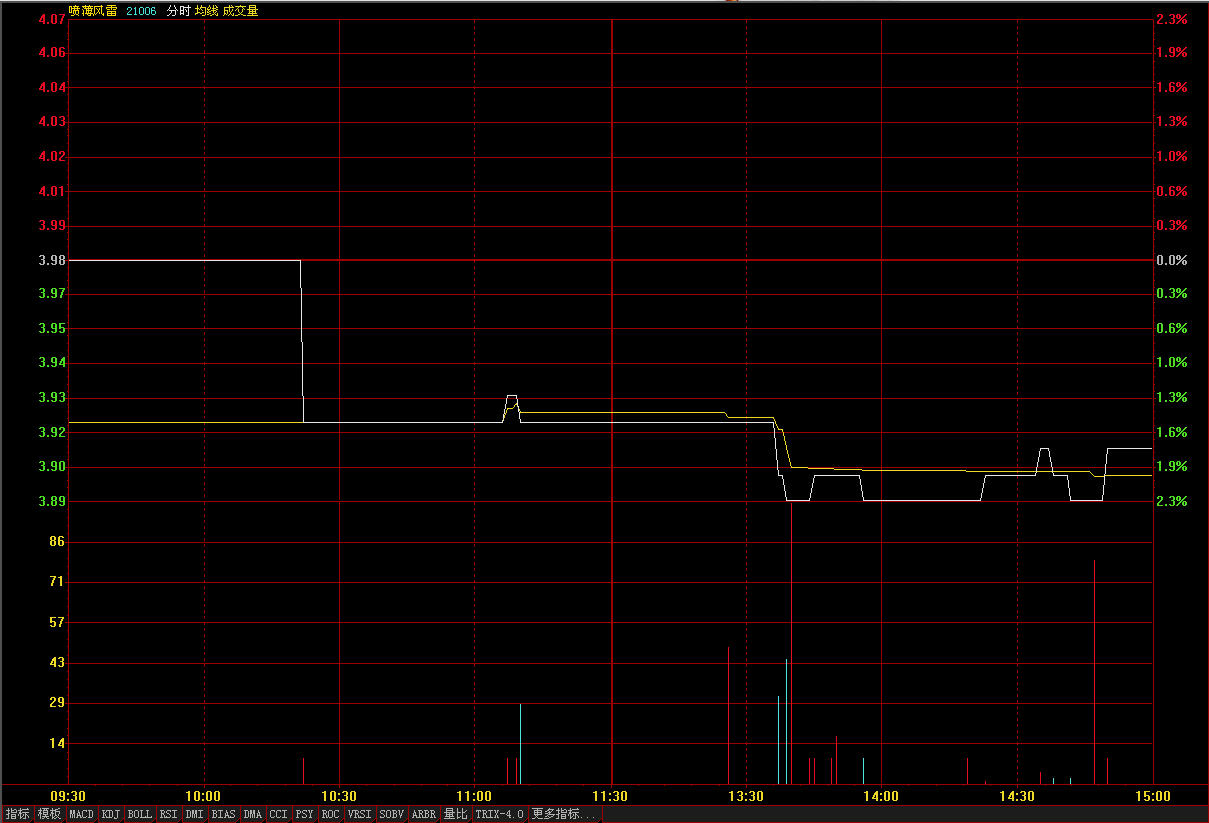Click the cyan volume bar near 11:10
Image resolution: width=1209 pixels, height=823 pixels.
coord(520,743)
